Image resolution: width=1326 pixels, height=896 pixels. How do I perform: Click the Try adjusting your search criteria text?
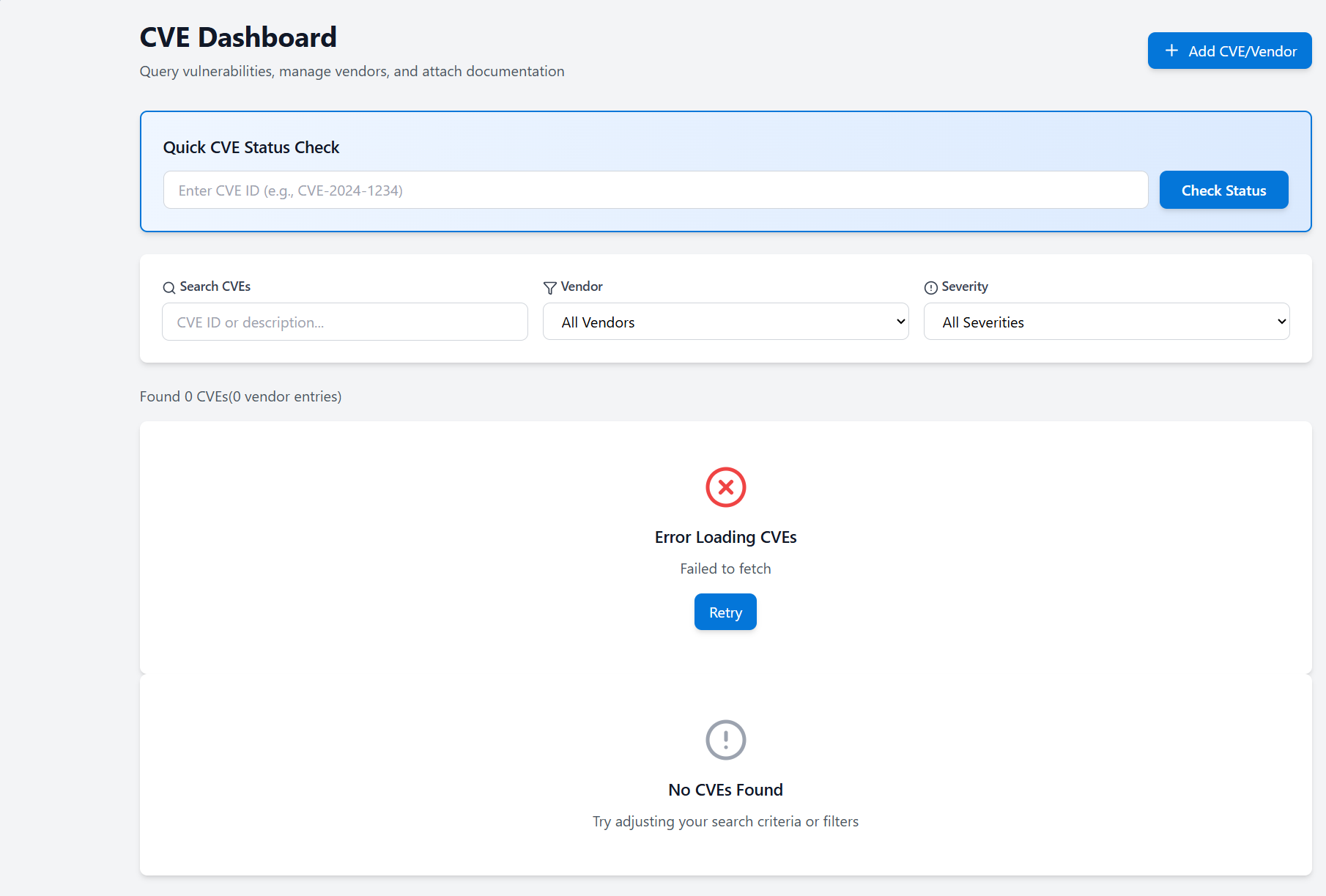(x=725, y=821)
